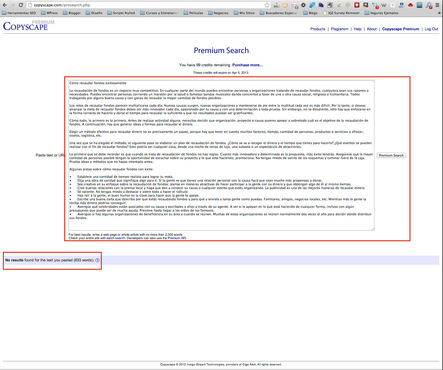Open the Herramientas SEO bookmark folder
Image resolution: width=443 pixels, height=370 pixels.
tap(19, 13)
